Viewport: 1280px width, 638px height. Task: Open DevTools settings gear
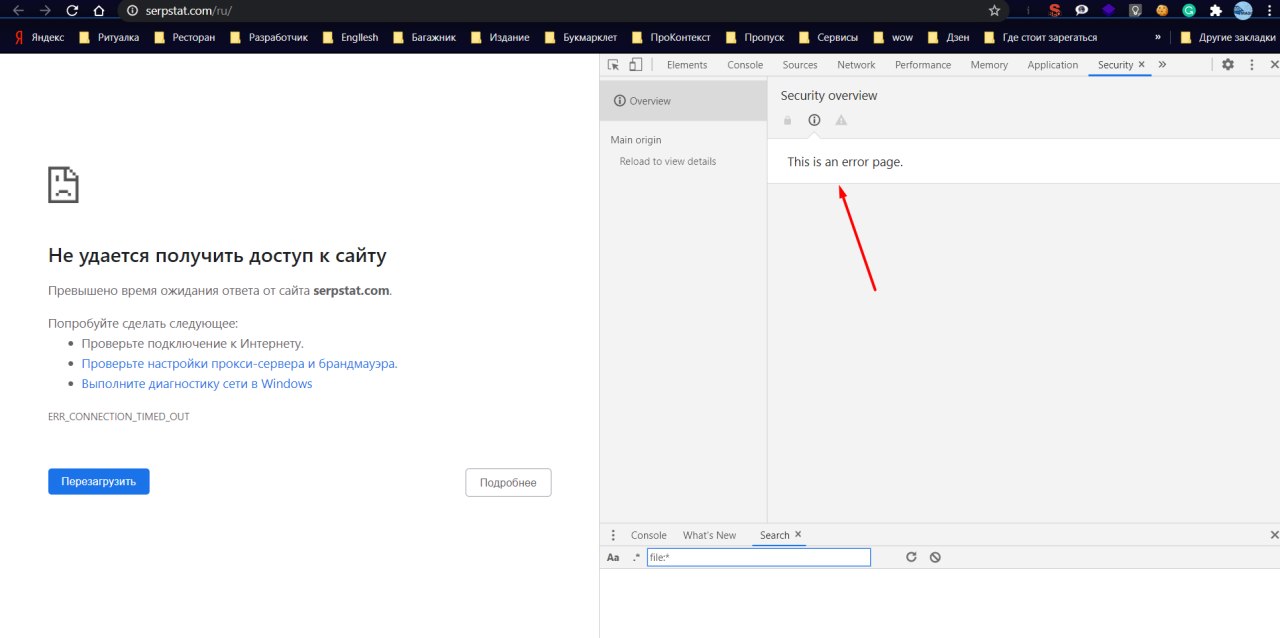click(1228, 65)
